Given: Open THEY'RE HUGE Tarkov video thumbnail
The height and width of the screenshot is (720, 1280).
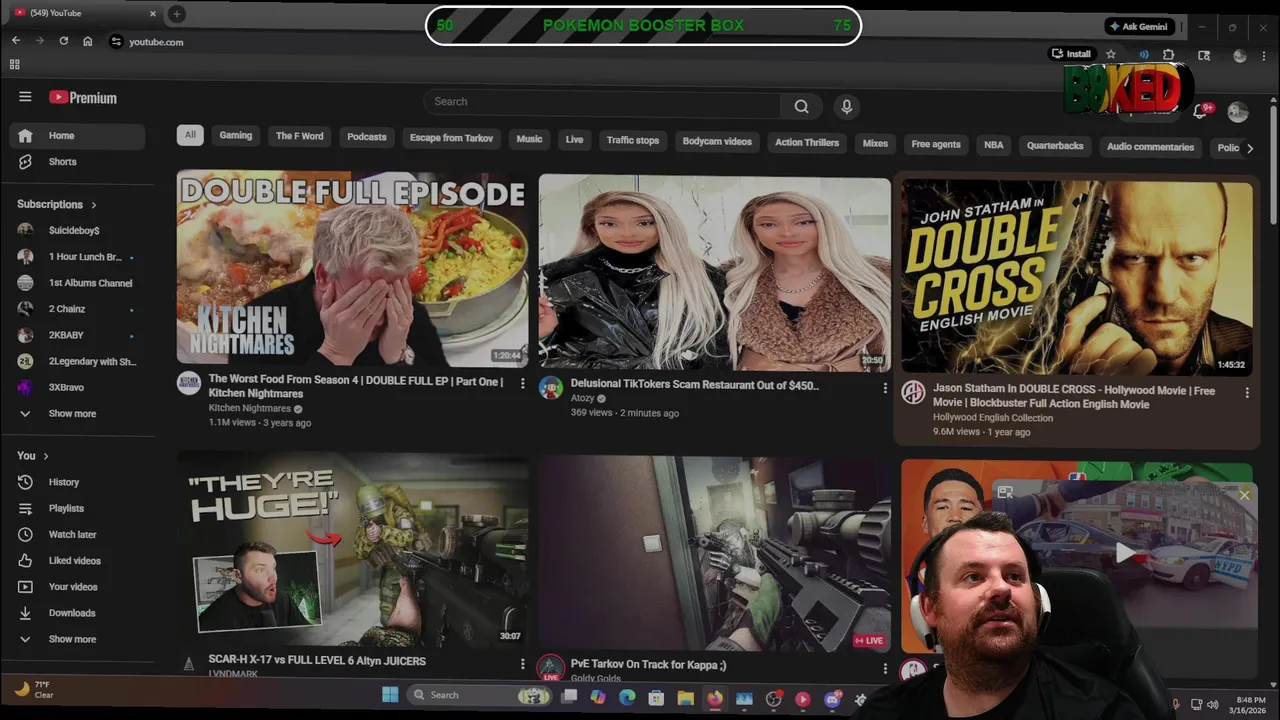Looking at the screenshot, I should (x=352, y=549).
